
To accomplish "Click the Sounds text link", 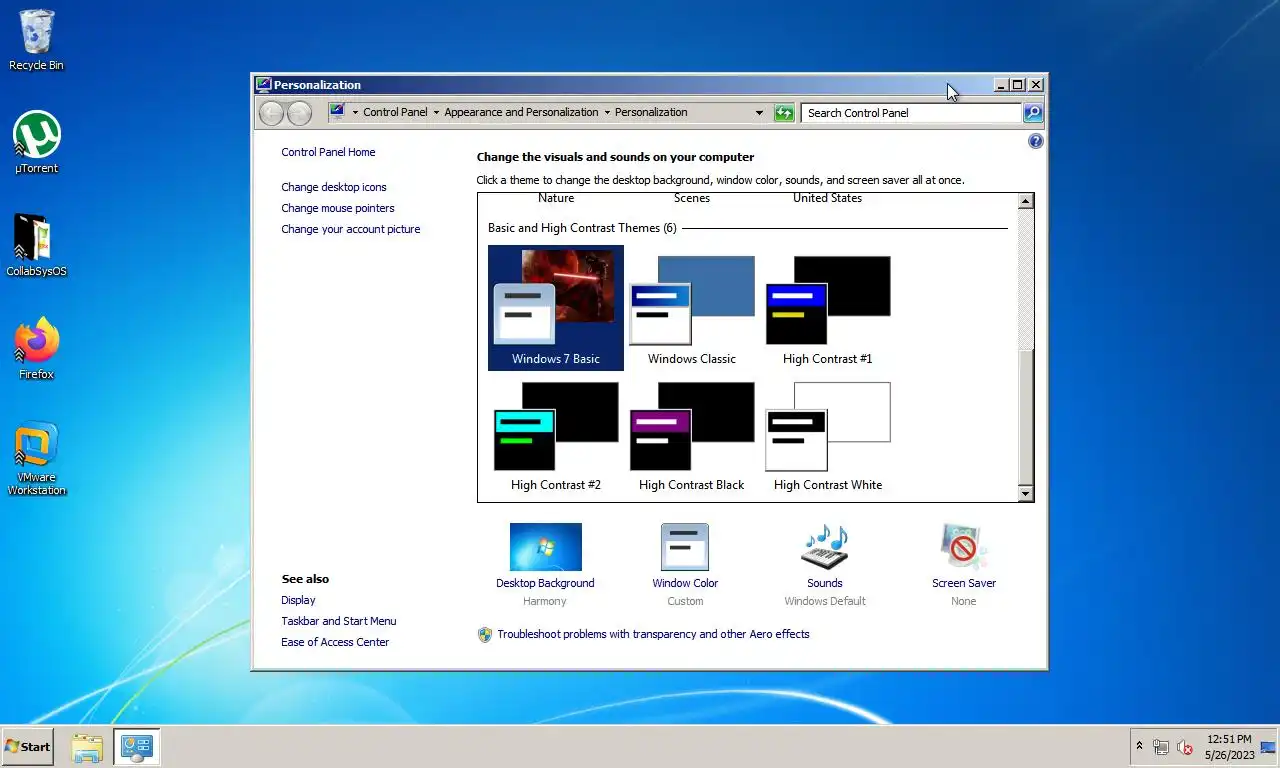I will click(825, 583).
